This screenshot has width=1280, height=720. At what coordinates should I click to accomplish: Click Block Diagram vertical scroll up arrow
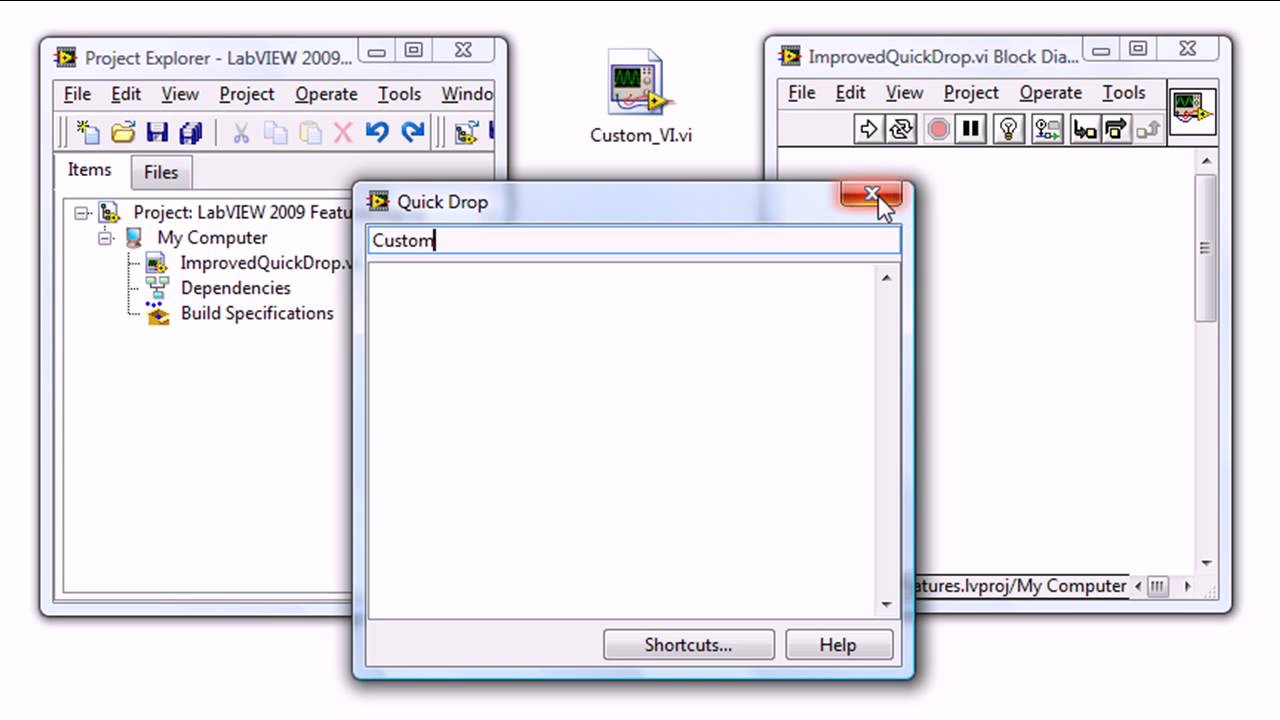1206,162
